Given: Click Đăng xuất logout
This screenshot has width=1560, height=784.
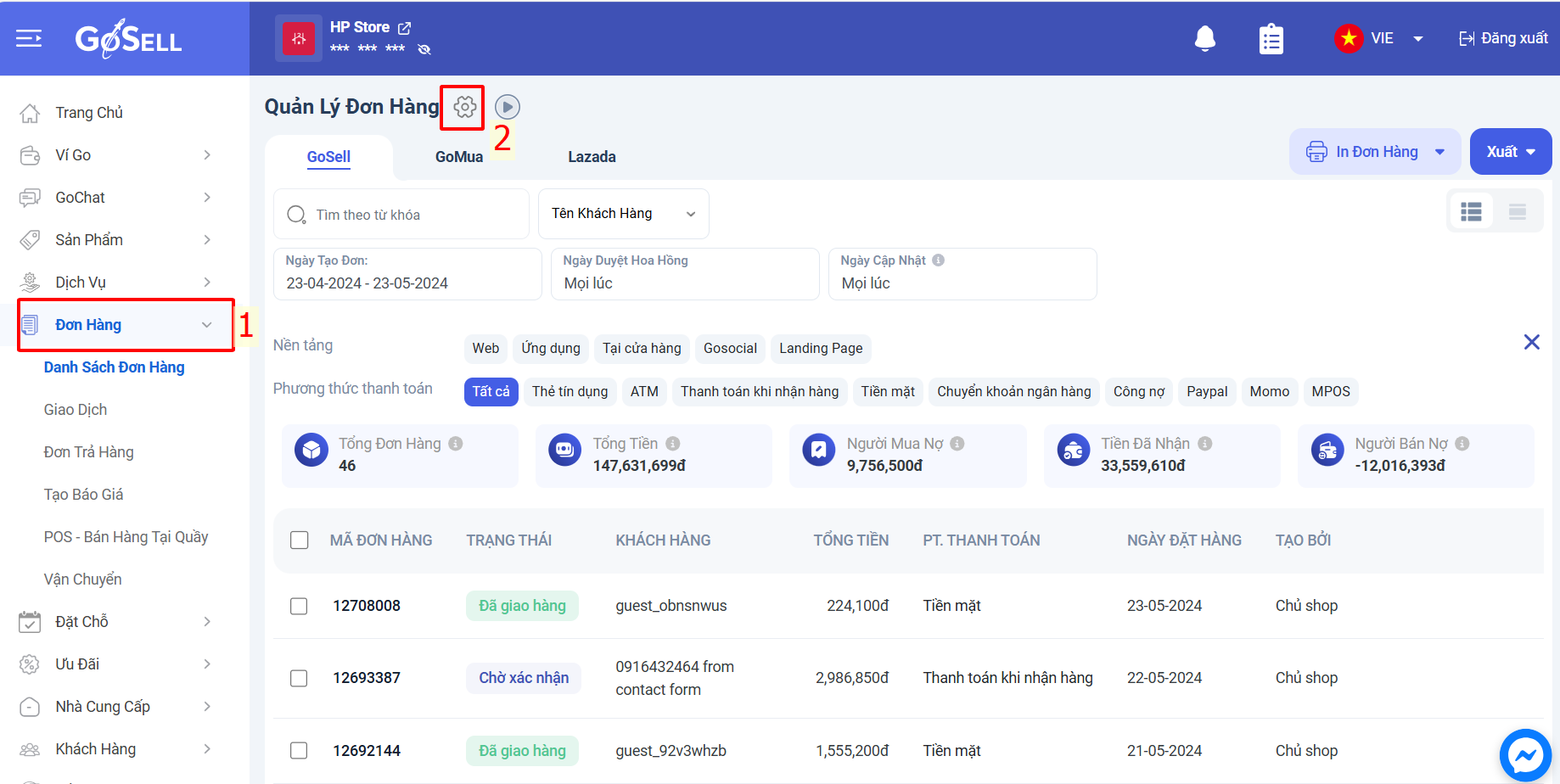Looking at the screenshot, I should 1503,38.
